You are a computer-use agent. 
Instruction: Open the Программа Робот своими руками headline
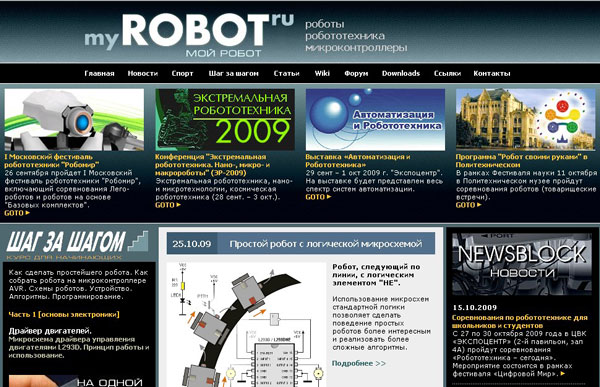tap(521, 161)
